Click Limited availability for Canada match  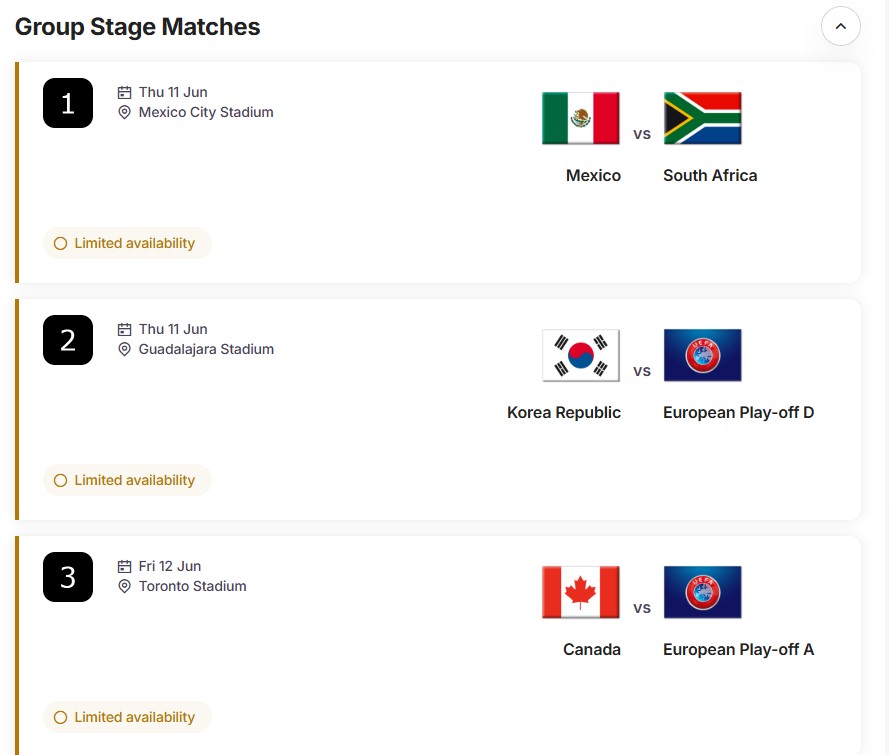click(x=127, y=717)
